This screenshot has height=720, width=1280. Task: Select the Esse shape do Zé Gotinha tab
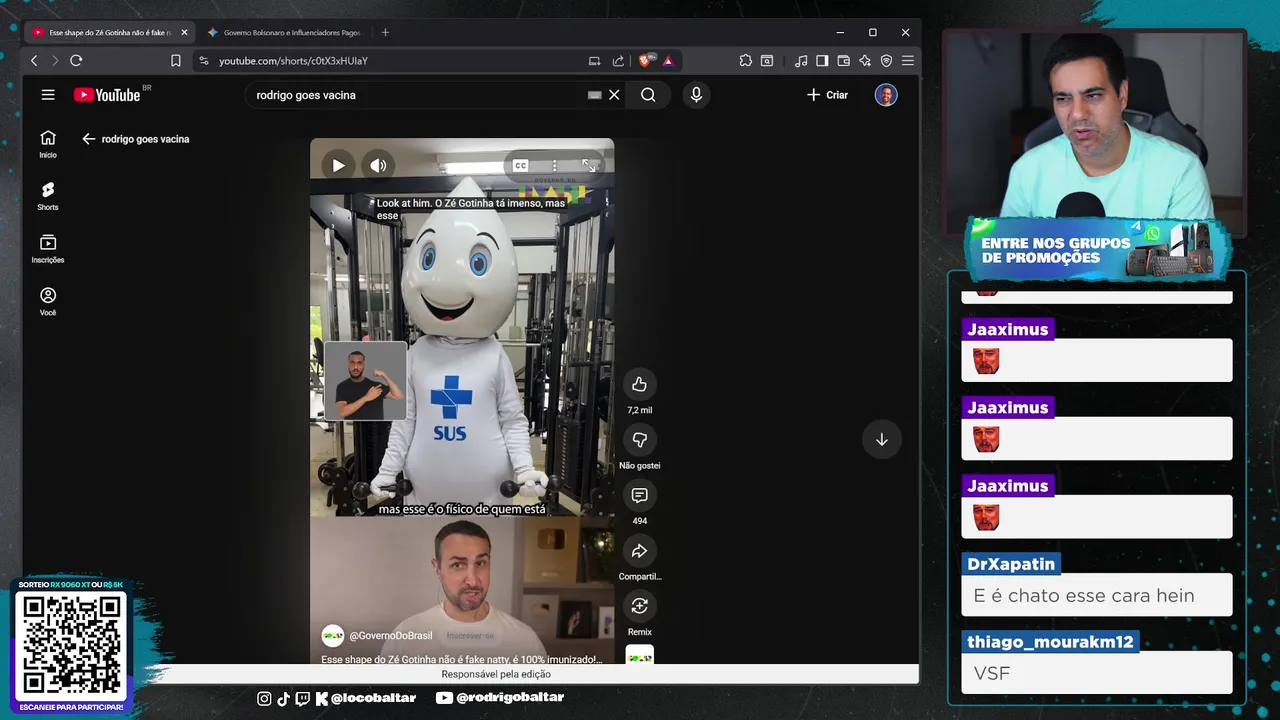(x=103, y=32)
